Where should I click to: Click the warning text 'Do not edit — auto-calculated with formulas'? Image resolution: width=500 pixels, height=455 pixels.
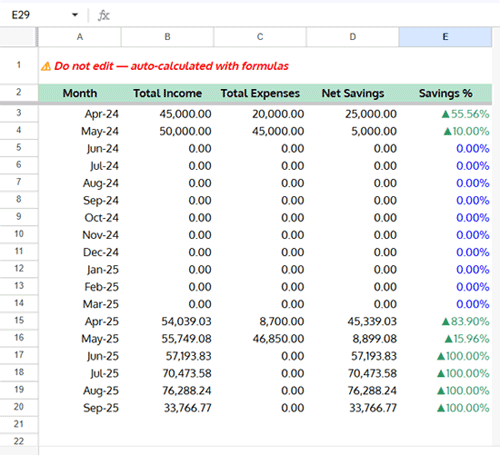pos(171,66)
